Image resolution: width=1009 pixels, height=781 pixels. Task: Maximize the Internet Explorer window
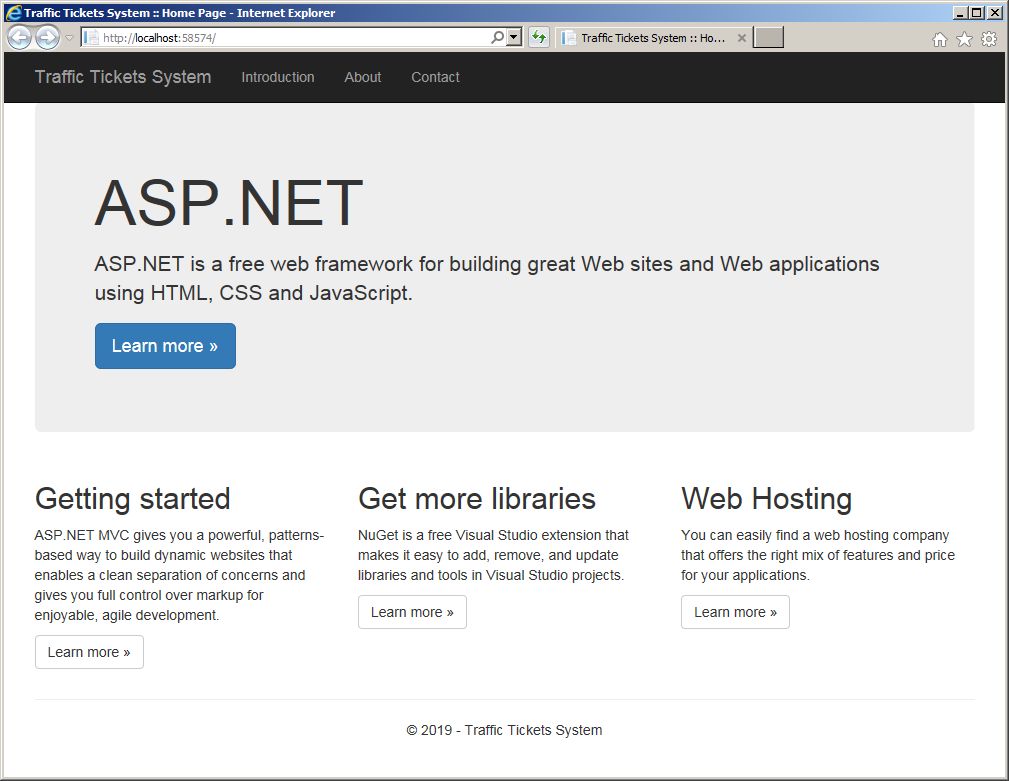click(x=976, y=13)
